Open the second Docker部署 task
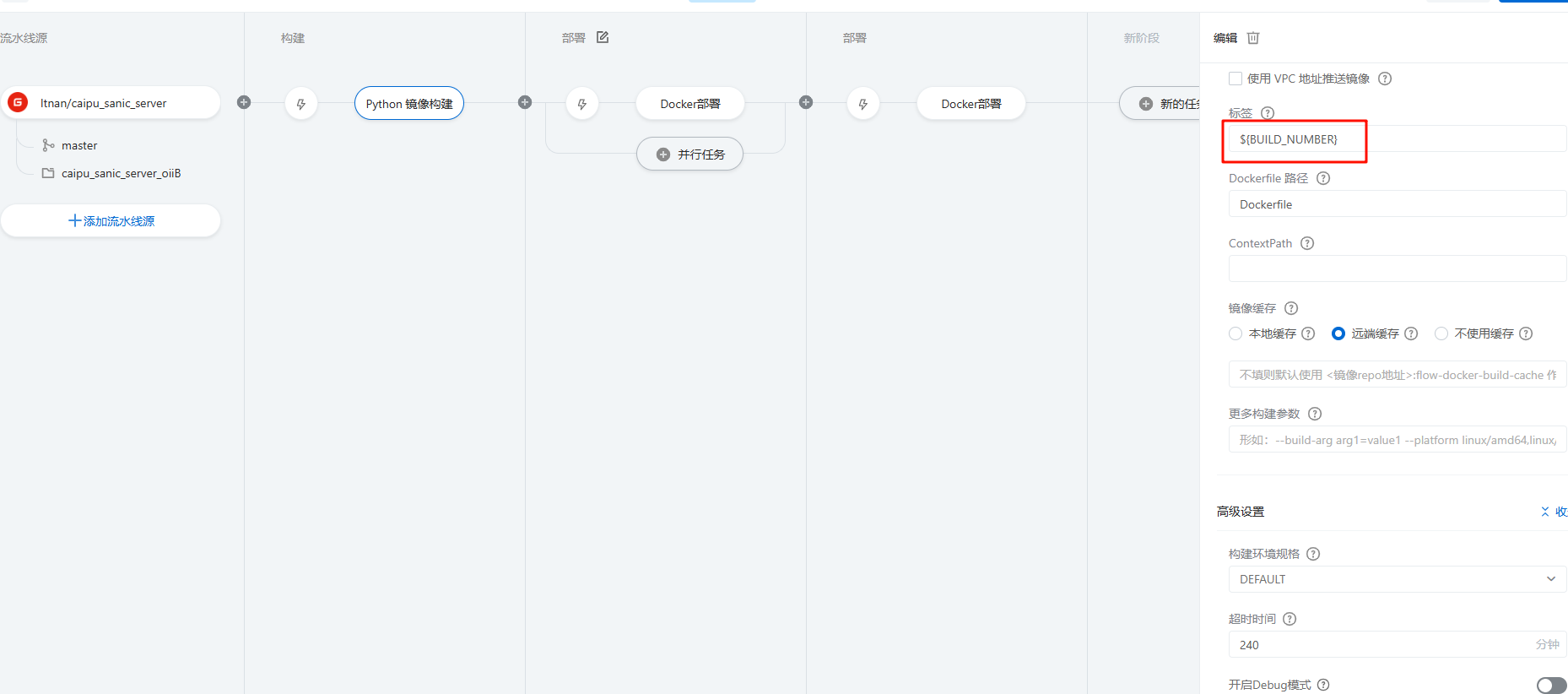 pyautogui.click(x=971, y=104)
